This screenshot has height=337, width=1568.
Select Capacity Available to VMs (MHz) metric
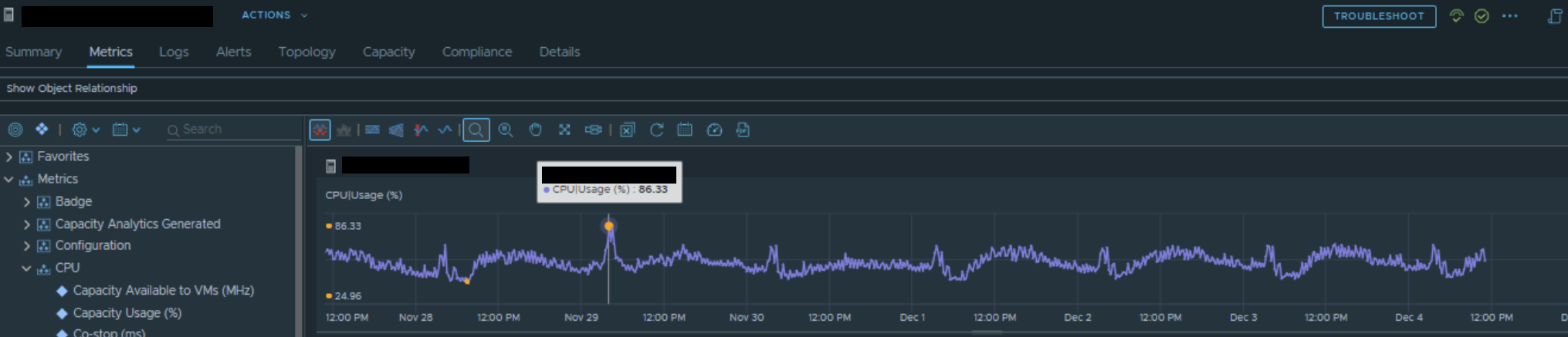point(163,291)
